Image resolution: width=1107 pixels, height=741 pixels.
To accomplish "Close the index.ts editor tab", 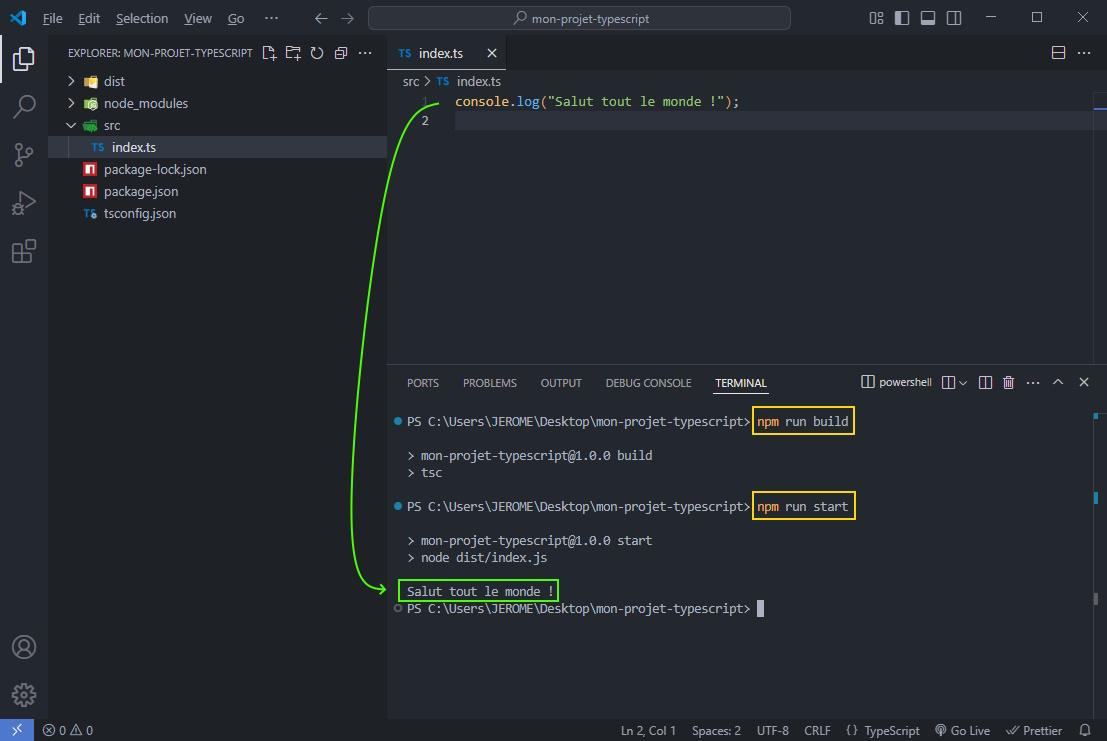I will click(x=492, y=53).
